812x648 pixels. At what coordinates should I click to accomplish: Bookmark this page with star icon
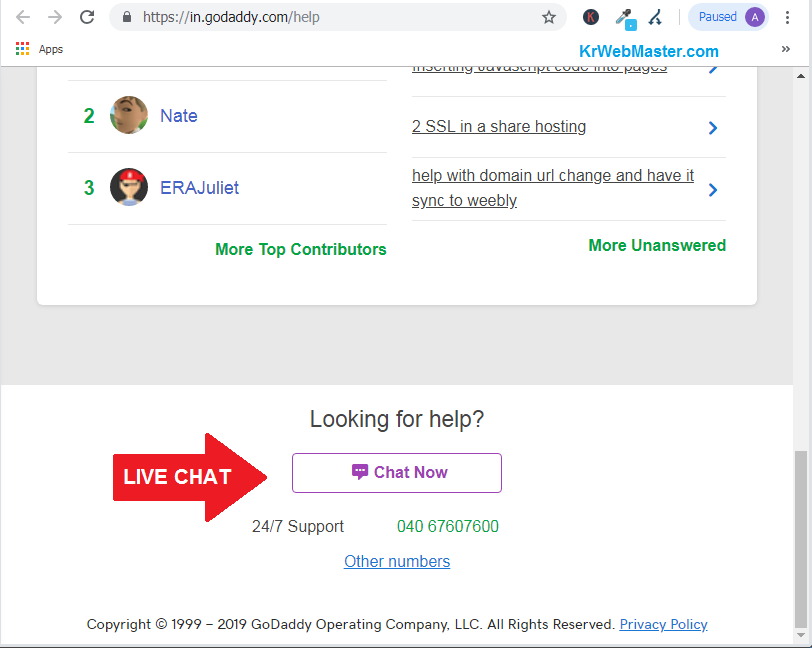pos(548,17)
